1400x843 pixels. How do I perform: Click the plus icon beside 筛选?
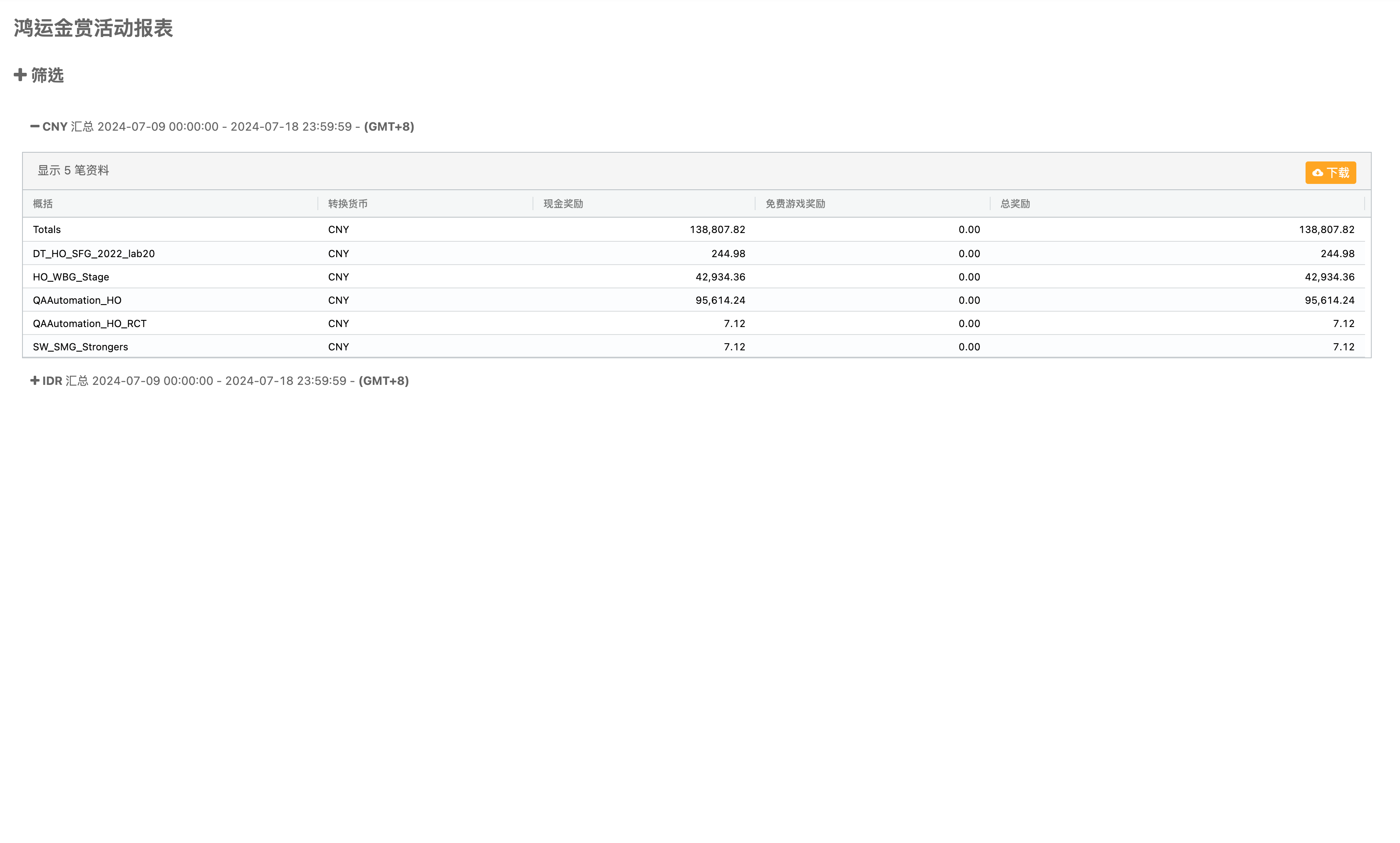20,75
